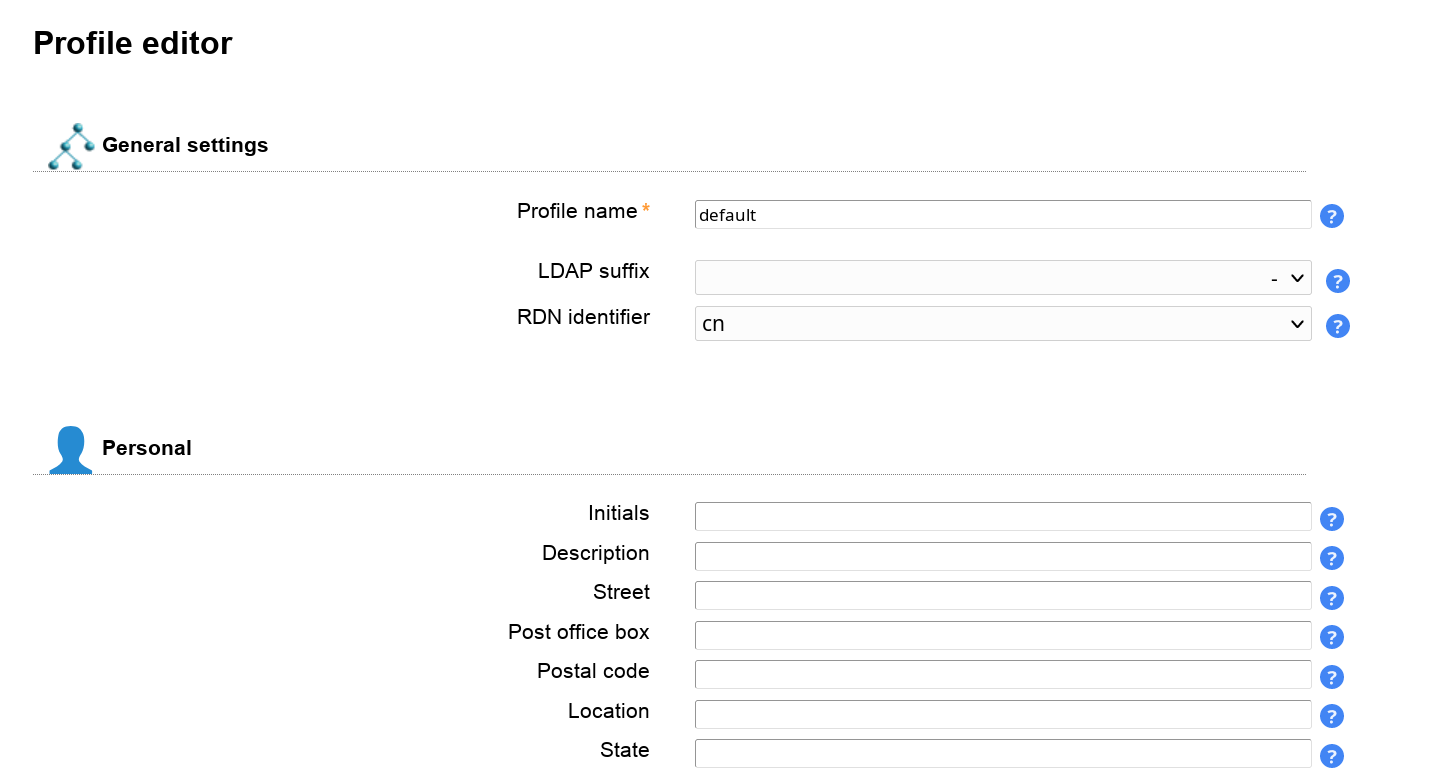The height and width of the screenshot is (777, 1449).
Task: Focus the Initials text field
Action: tap(1002, 517)
